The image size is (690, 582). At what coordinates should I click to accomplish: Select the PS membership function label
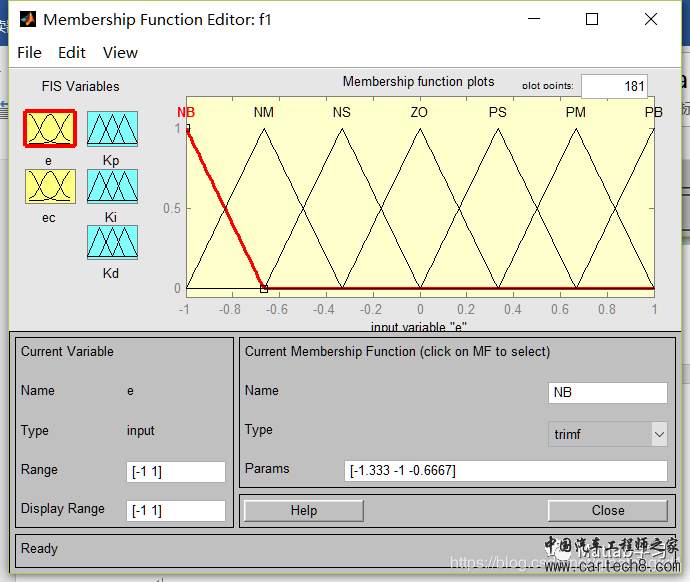coord(498,112)
